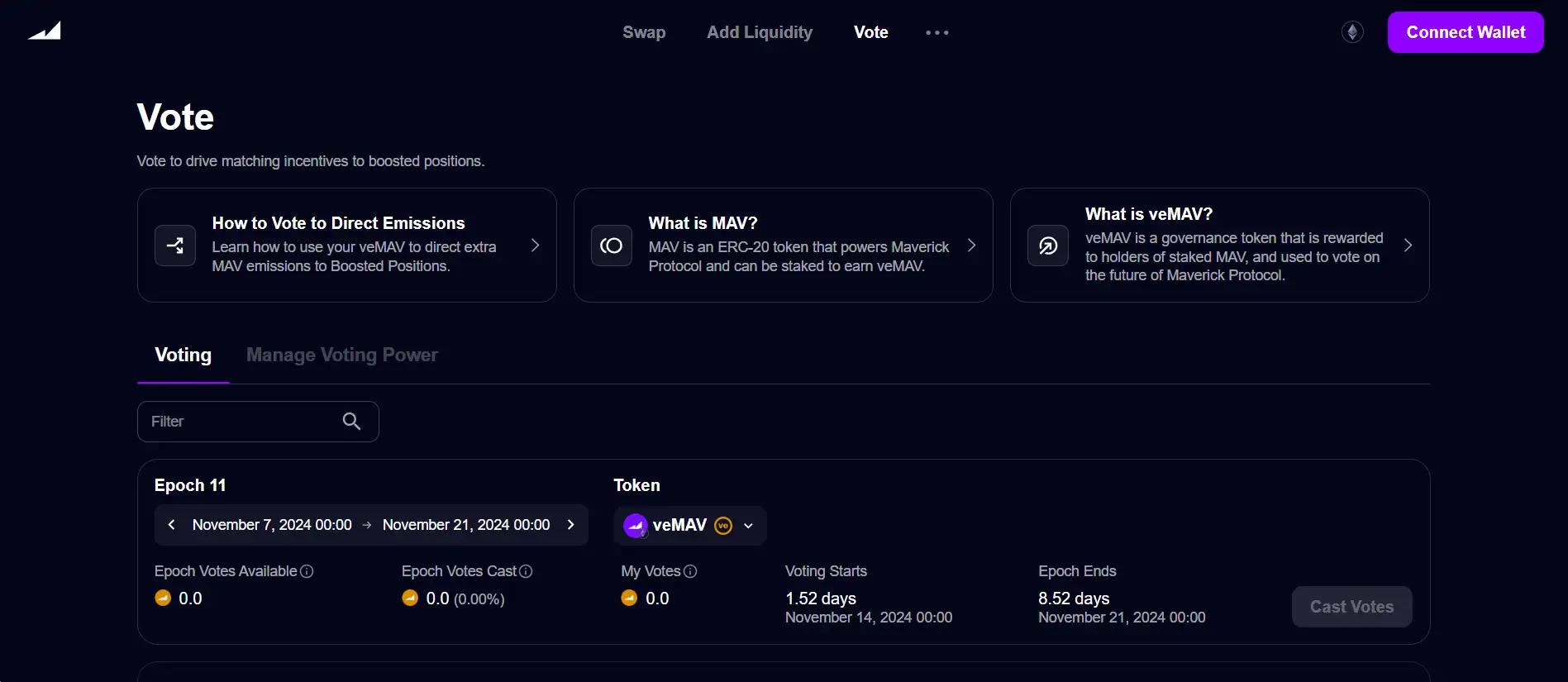Click the Maverick logo icon
This screenshot has height=682, width=1568.
click(x=45, y=31)
